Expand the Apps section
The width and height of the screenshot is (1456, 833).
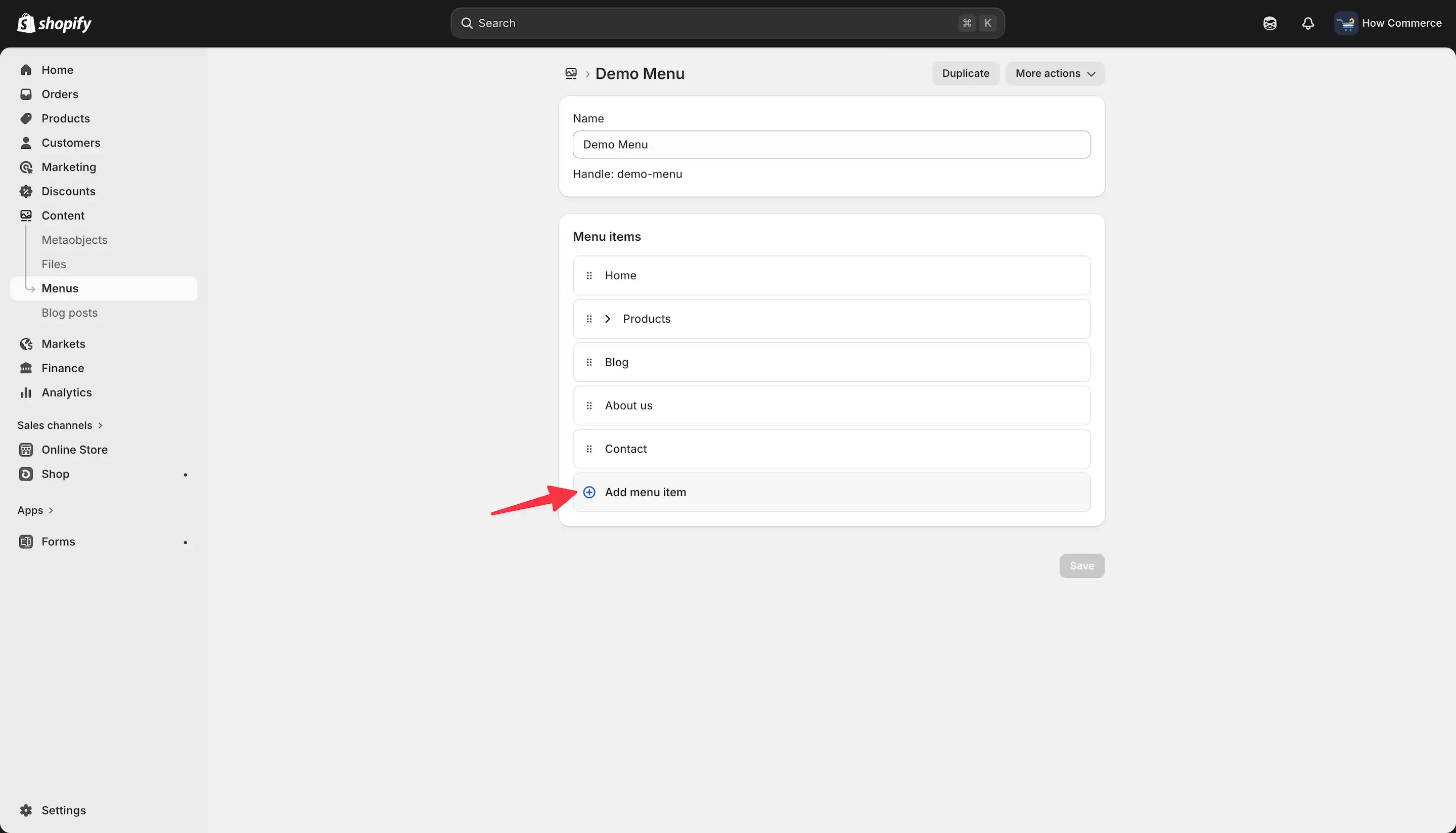coord(35,510)
